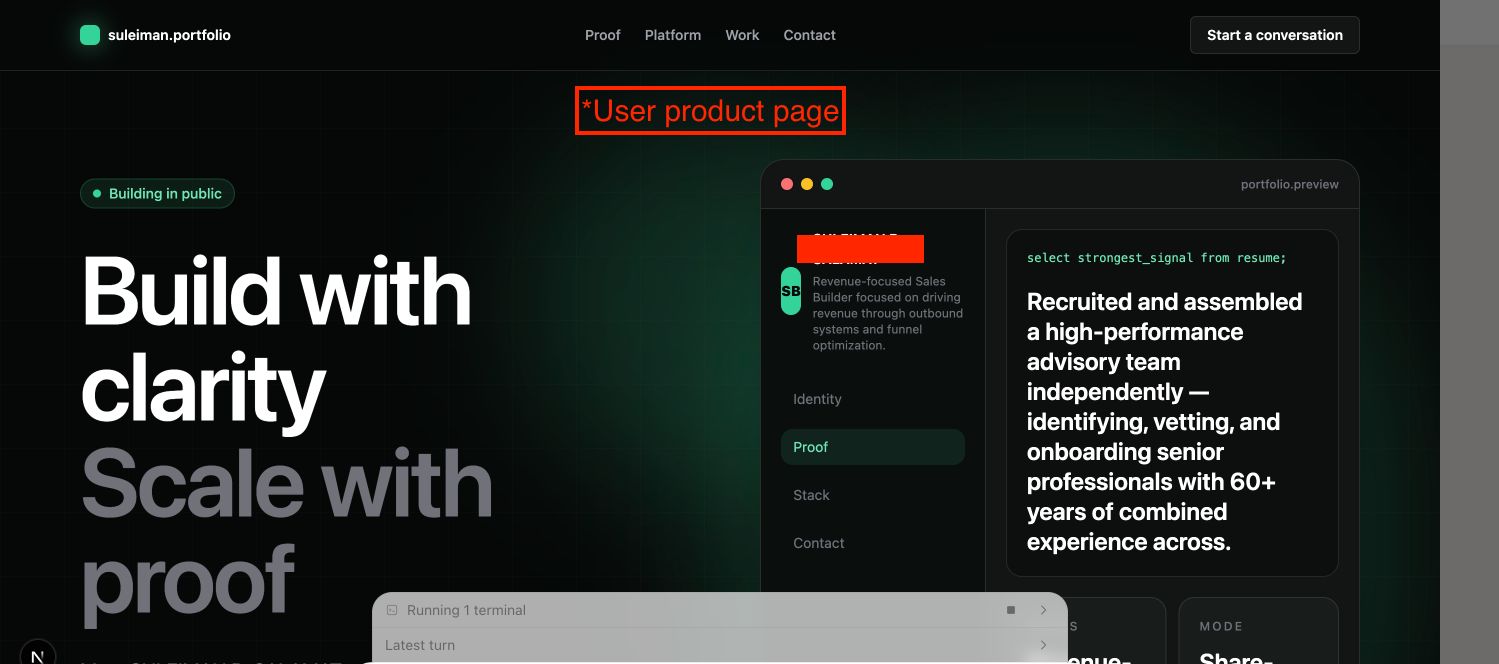Image resolution: width=1499 pixels, height=664 pixels.
Task: Expand the Latest turn row chevron
Action: point(1043,645)
